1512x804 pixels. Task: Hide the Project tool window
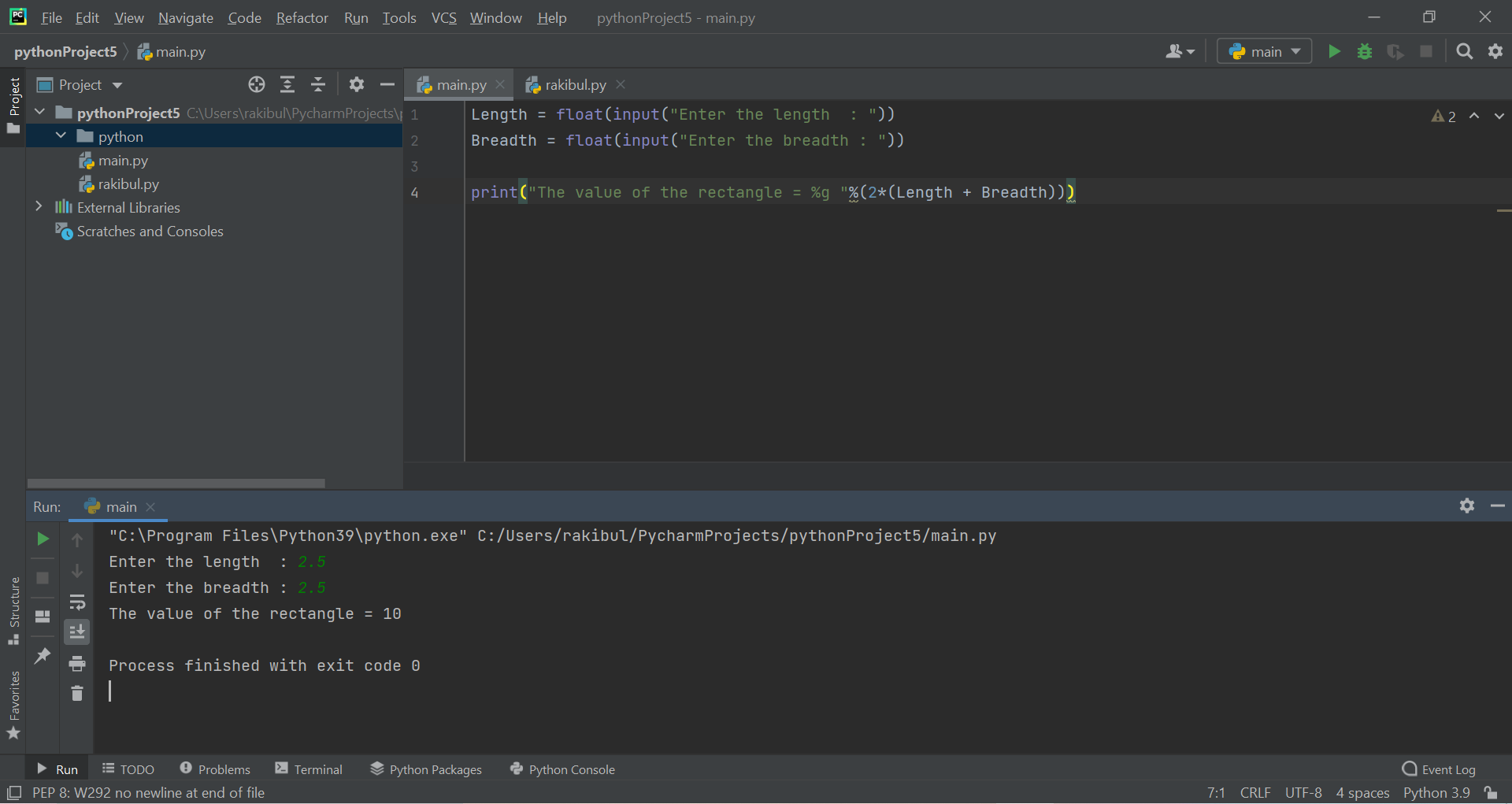click(387, 85)
